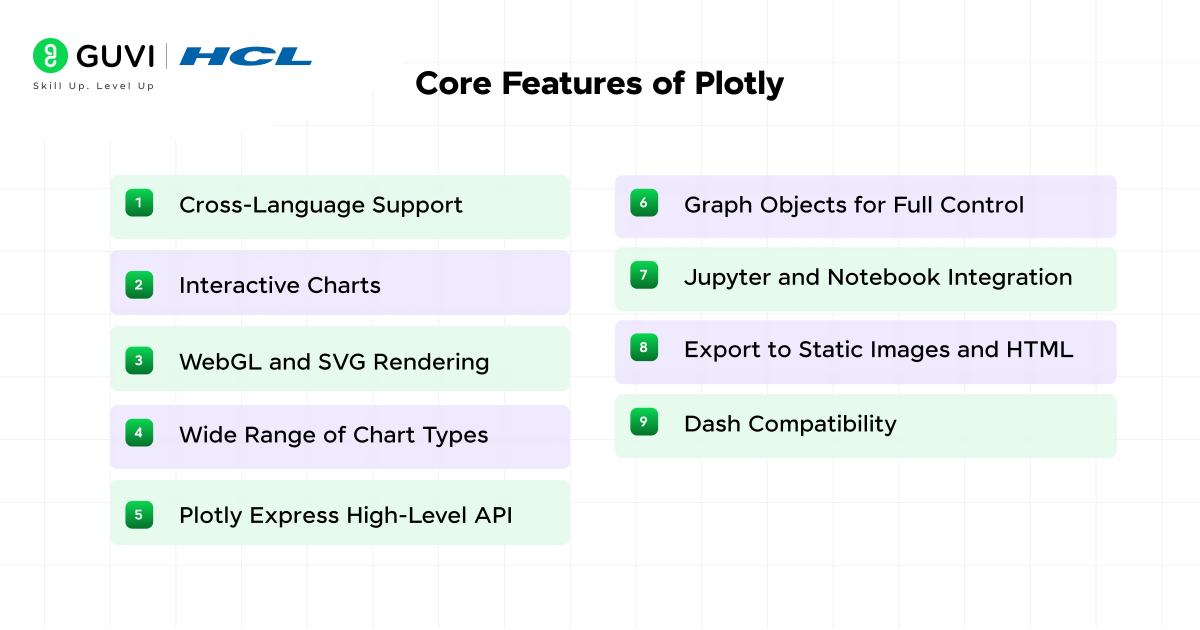Click WebGL and SVG Rendering text
This screenshot has width=1200, height=630.
(x=334, y=362)
